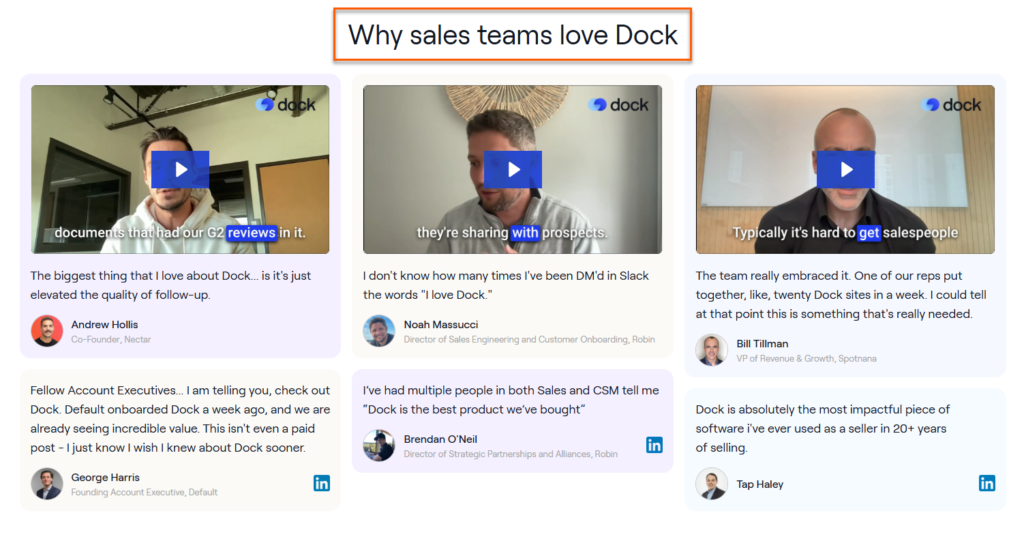This screenshot has height=537, width=1024.
Task: Click the quote 'I love Dock' Slack DMs
Action: (505, 285)
